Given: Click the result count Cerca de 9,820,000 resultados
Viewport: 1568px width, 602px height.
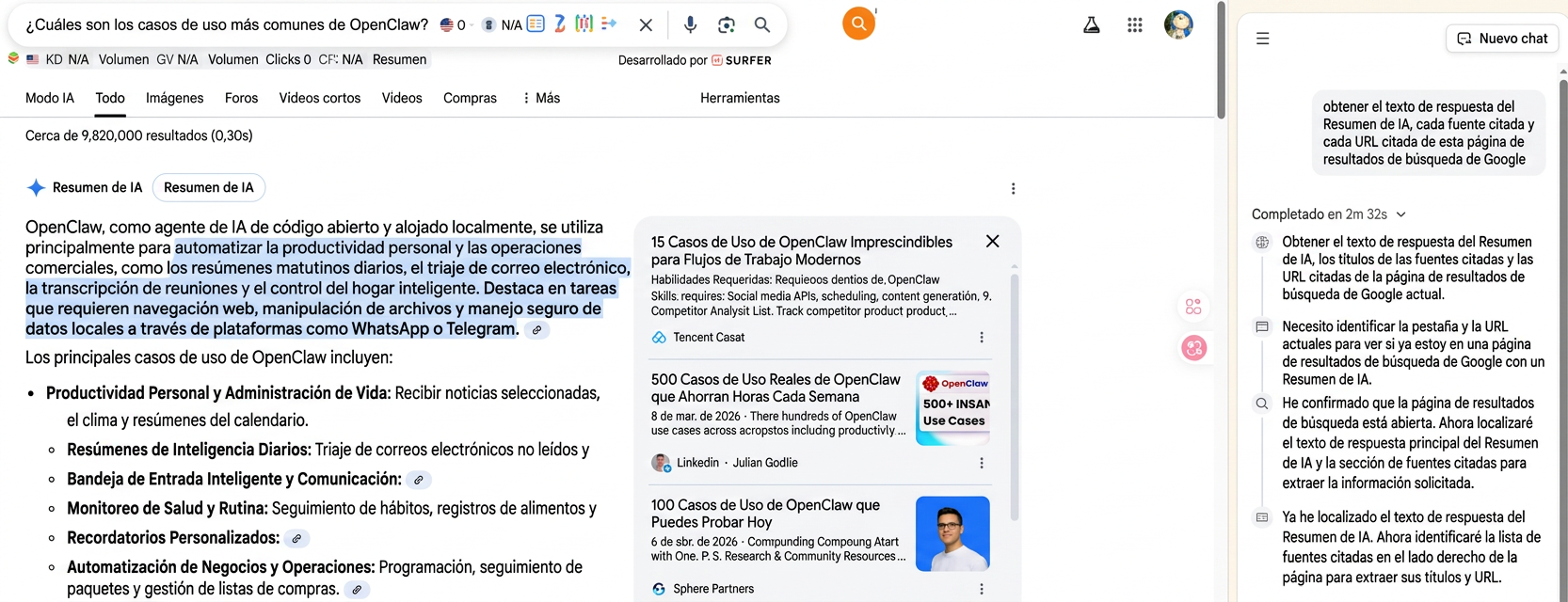Looking at the screenshot, I should 139,135.
